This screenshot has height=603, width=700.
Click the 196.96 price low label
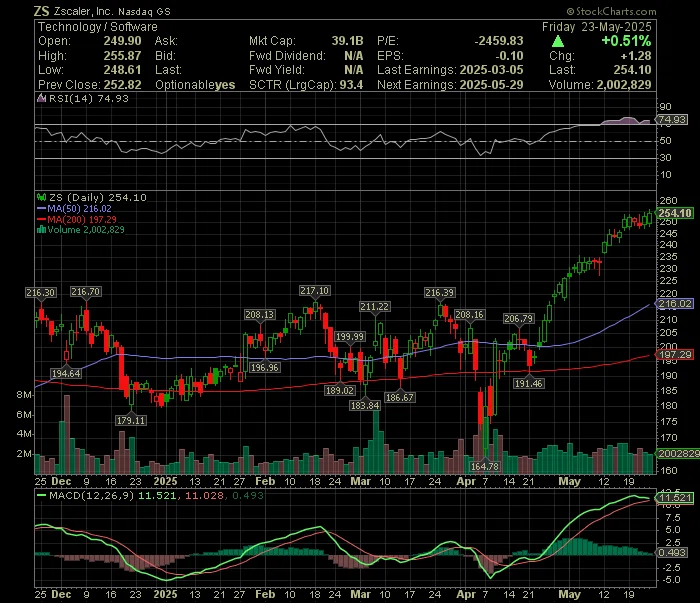265,368
